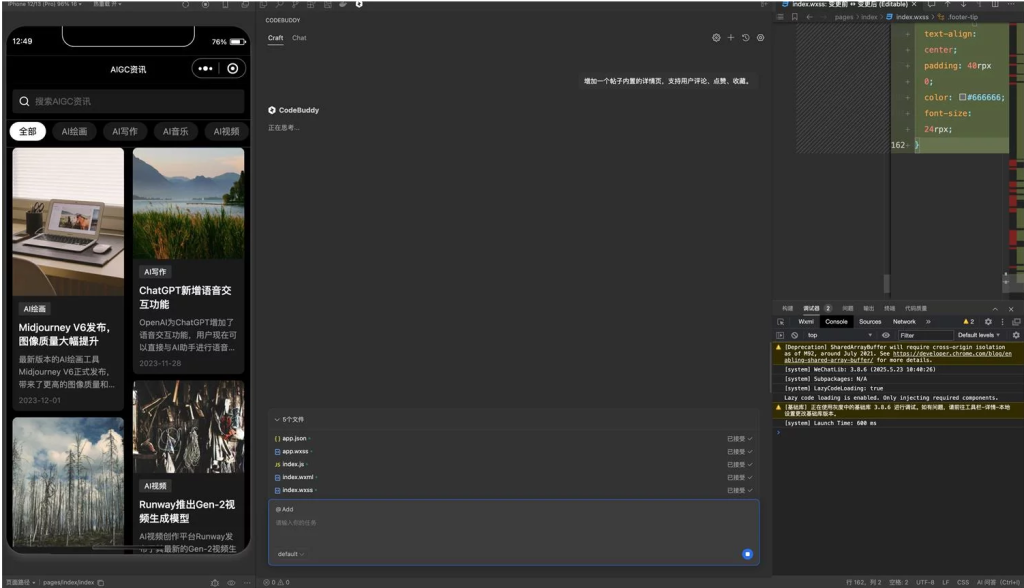Open the Wxml devtools tab
1024x588 pixels.
click(806, 321)
